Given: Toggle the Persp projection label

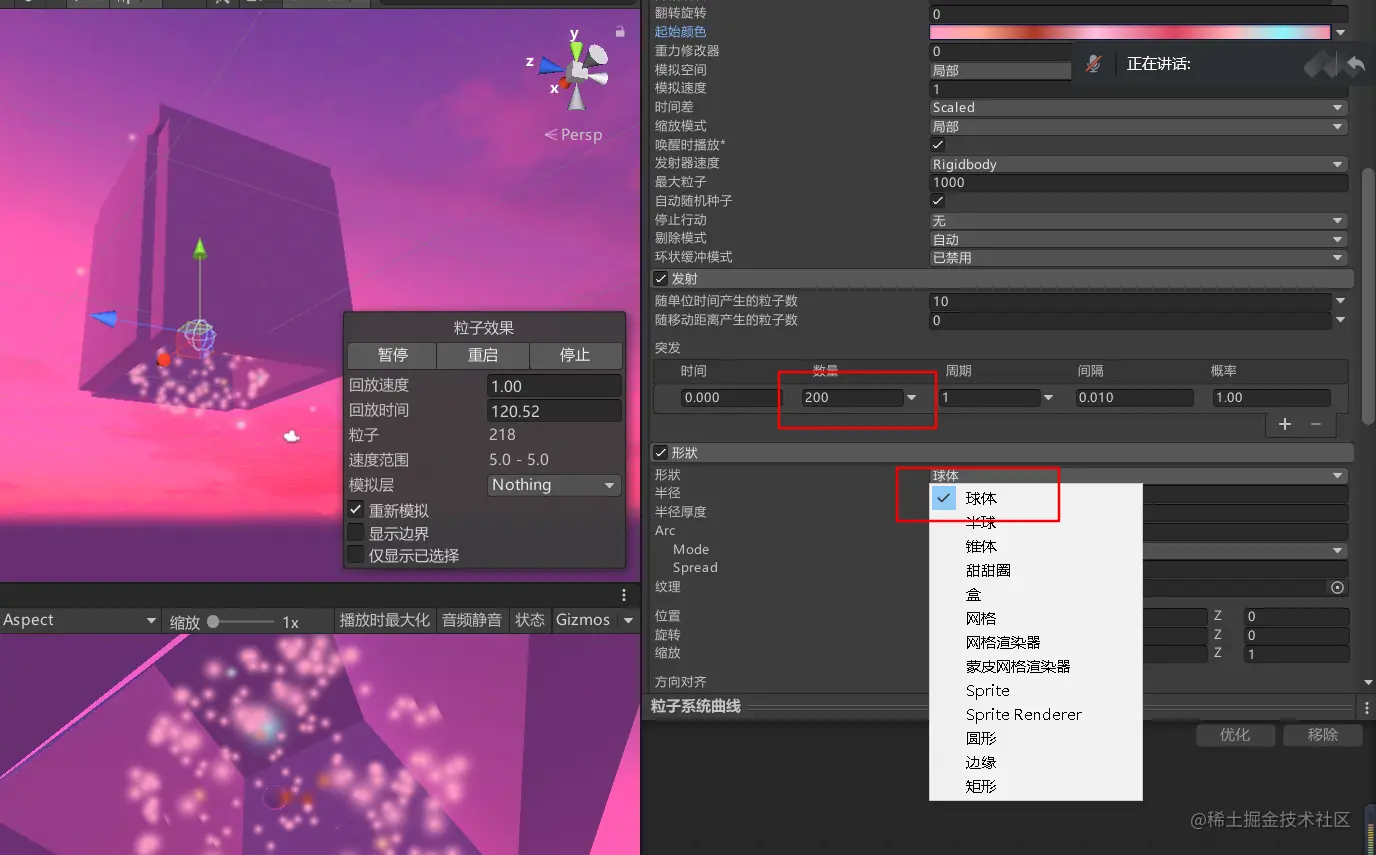Looking at the screenshot, I should pos(574,134).
